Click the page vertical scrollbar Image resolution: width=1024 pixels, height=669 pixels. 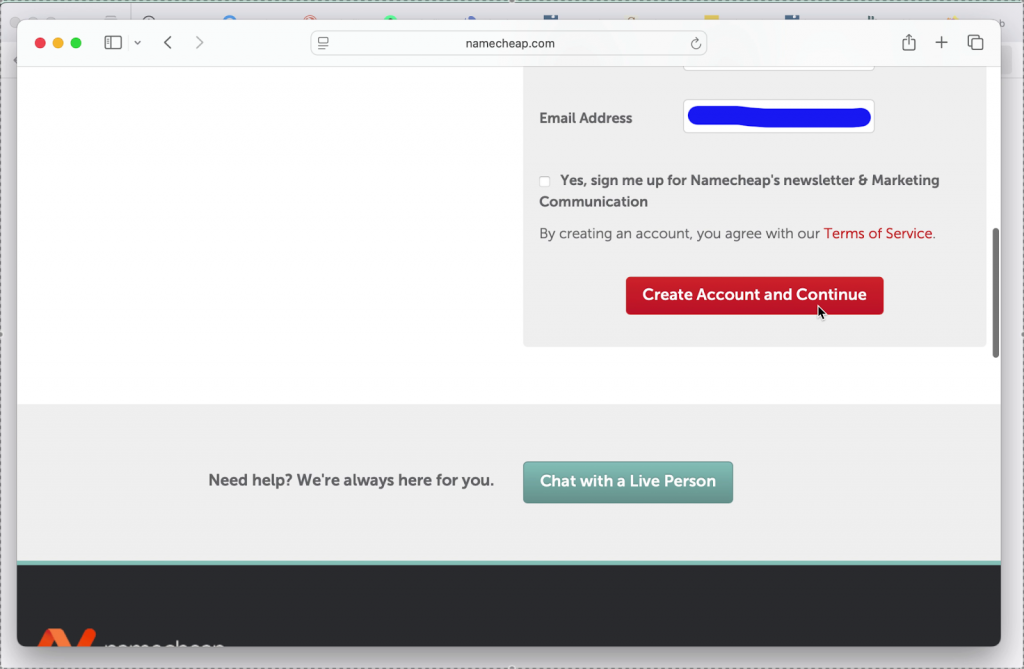point(995,292)
